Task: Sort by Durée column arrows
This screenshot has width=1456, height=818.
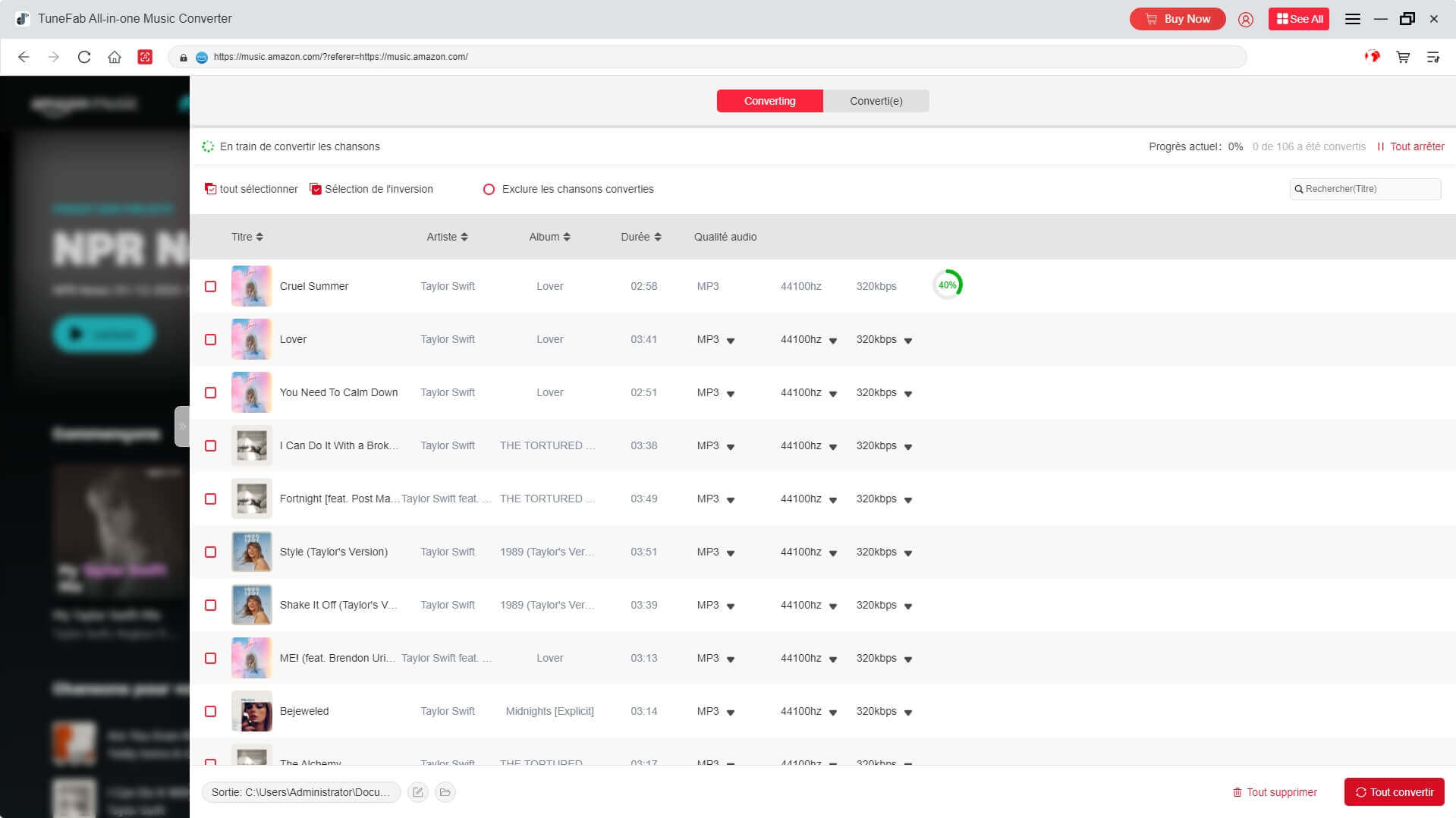Action: [658, 237]
